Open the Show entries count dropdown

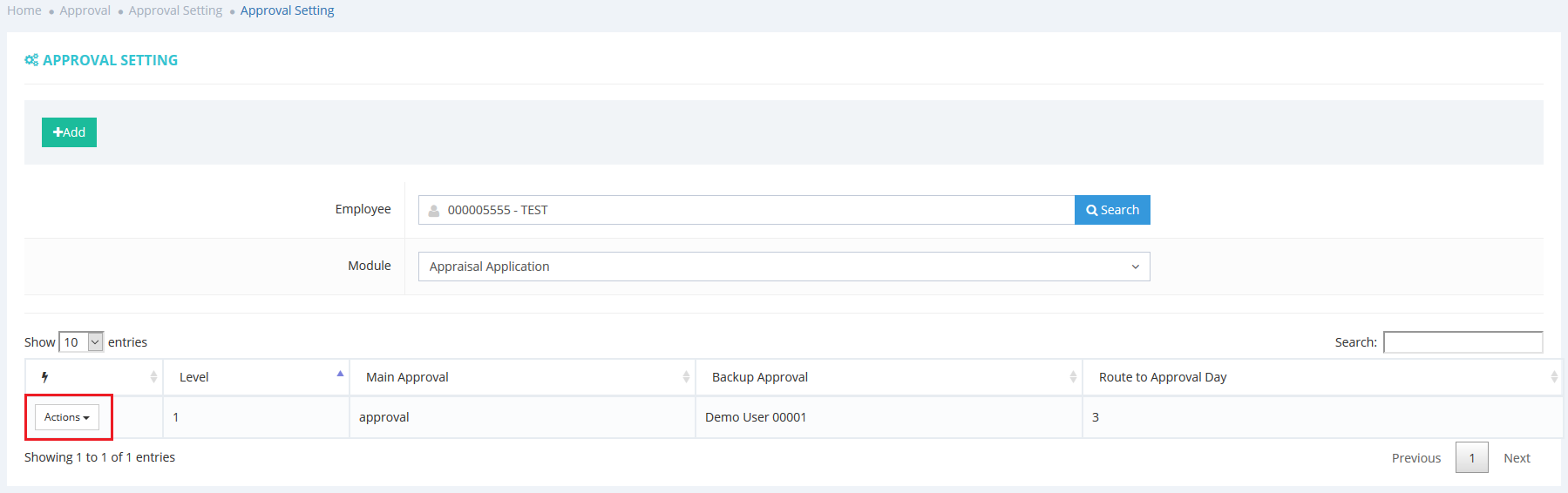click(x=81, y=342)
